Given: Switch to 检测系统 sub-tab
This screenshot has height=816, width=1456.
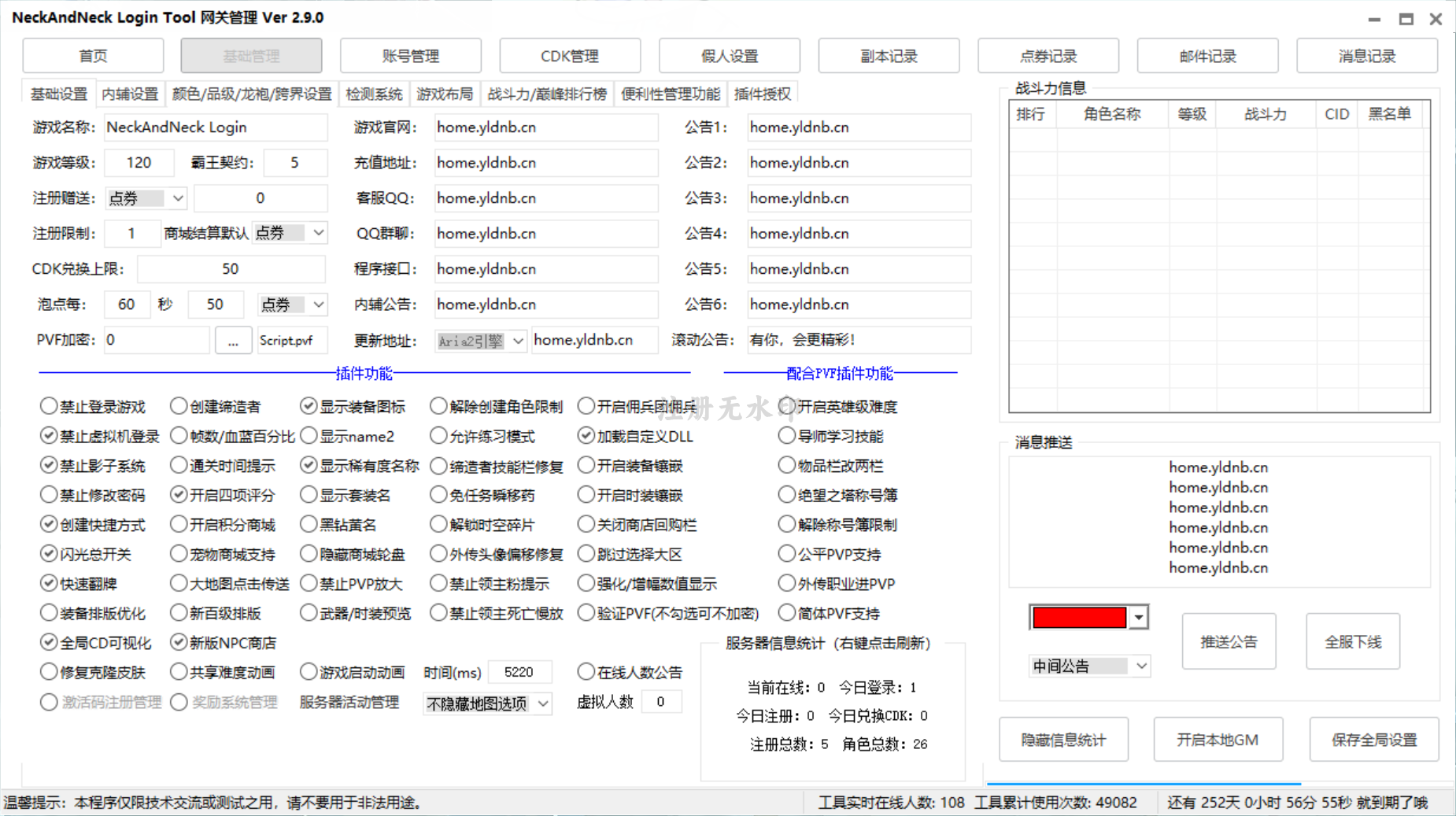Looking at the screenshot, I should pos(374,94).
